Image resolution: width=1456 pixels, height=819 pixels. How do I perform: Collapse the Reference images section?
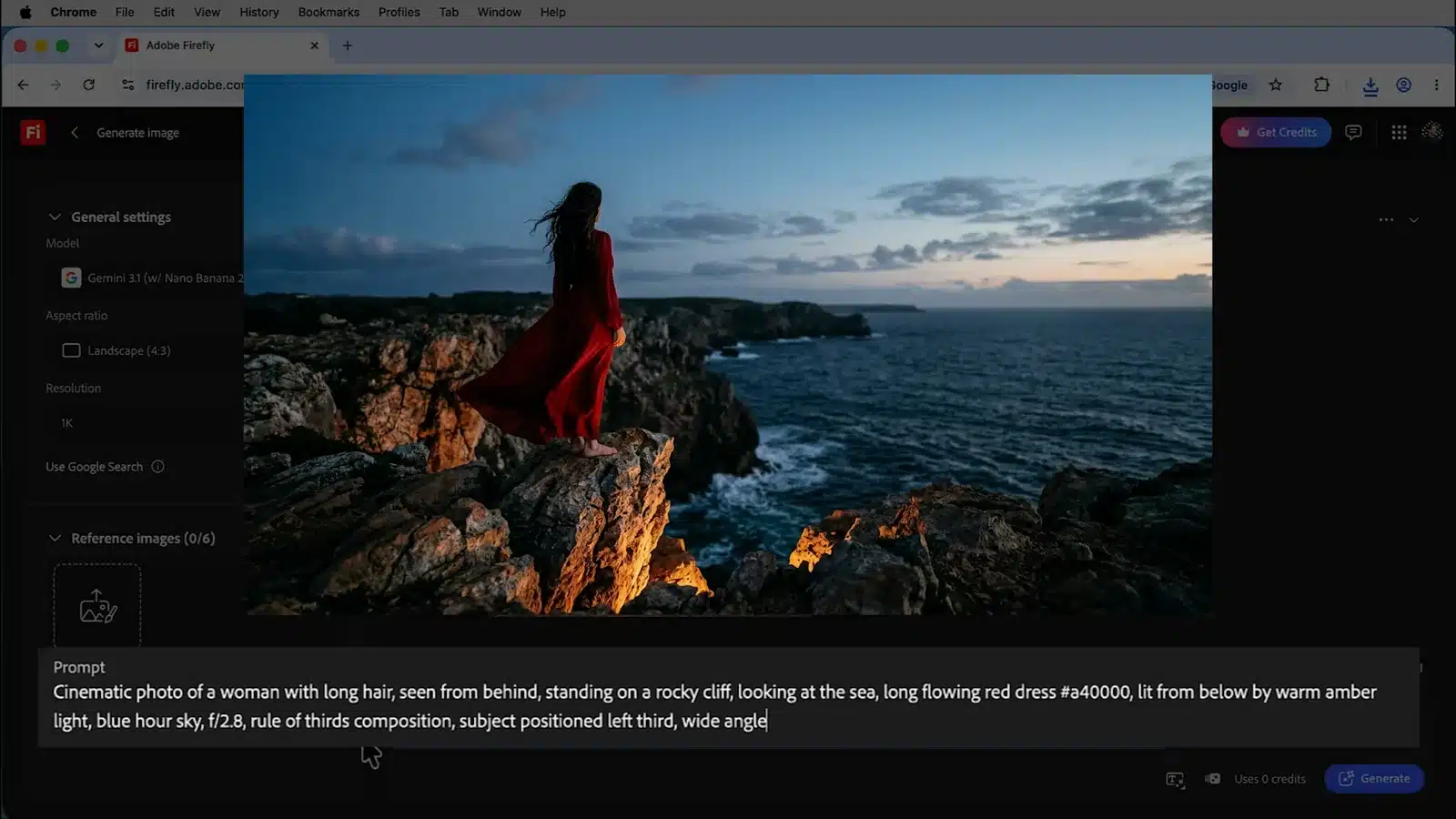tap(55, 538)
